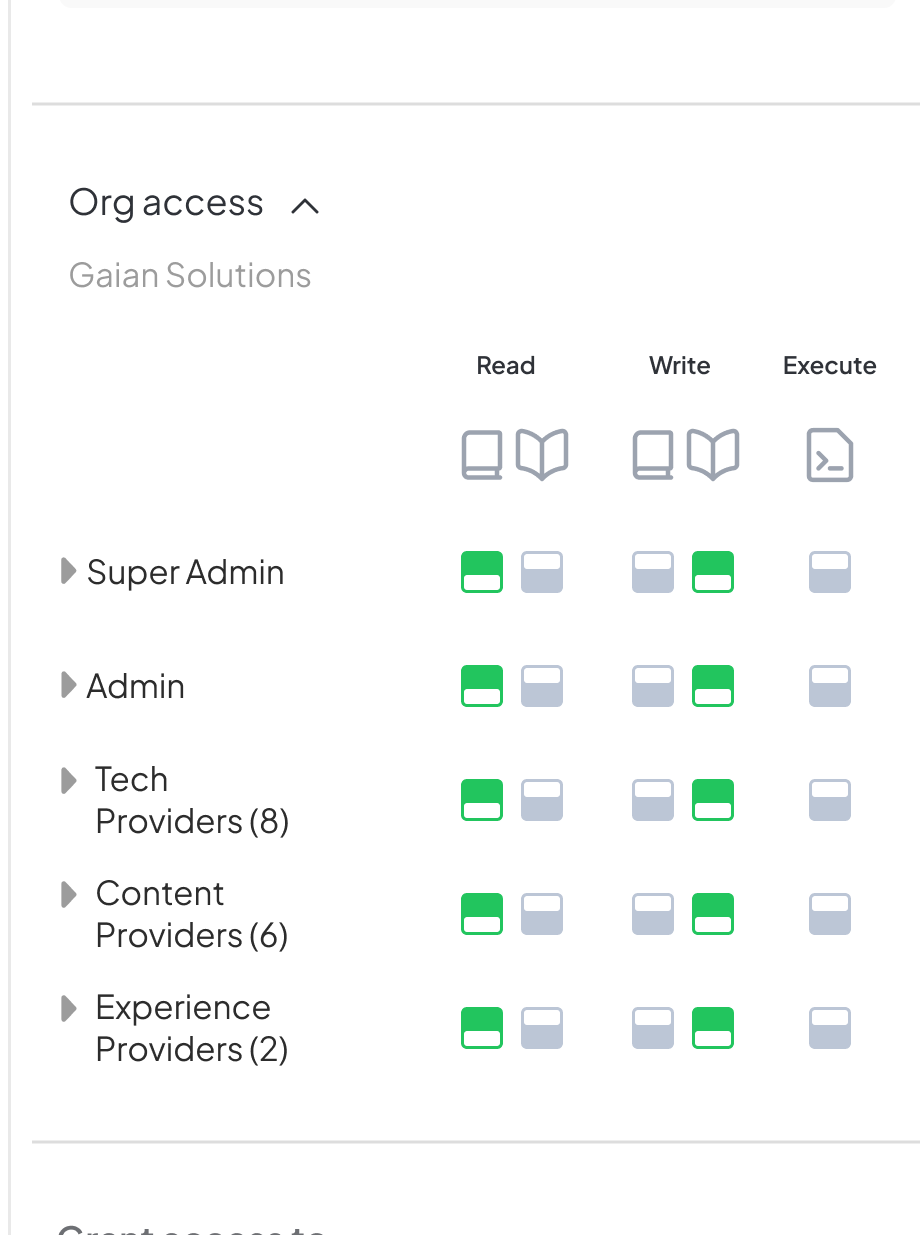Image resolution: width=921 pixels, height=1235 pixels.
Task: Click the Gaian Solutions organization label
Action: [190, 275]
